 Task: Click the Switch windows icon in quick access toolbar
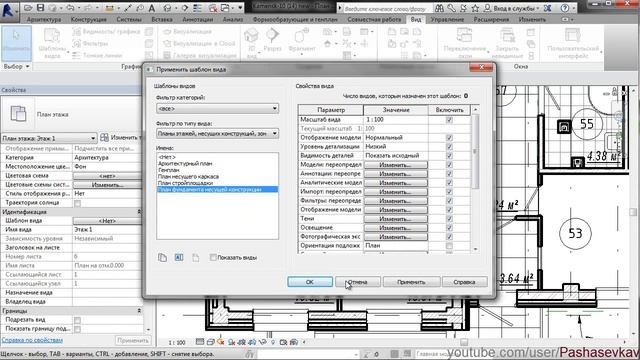pyautogui.click(x=225, y=8)
